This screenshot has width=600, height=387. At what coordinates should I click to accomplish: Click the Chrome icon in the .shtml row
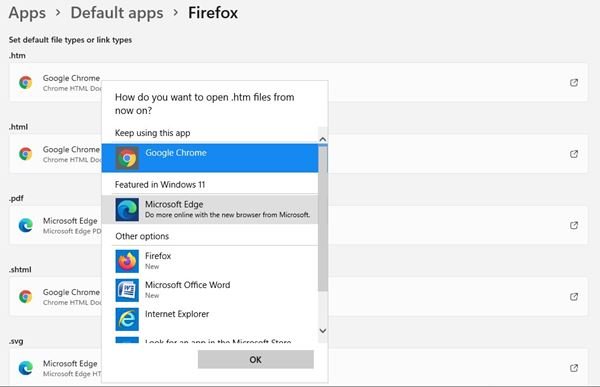[x=26, y=297]
